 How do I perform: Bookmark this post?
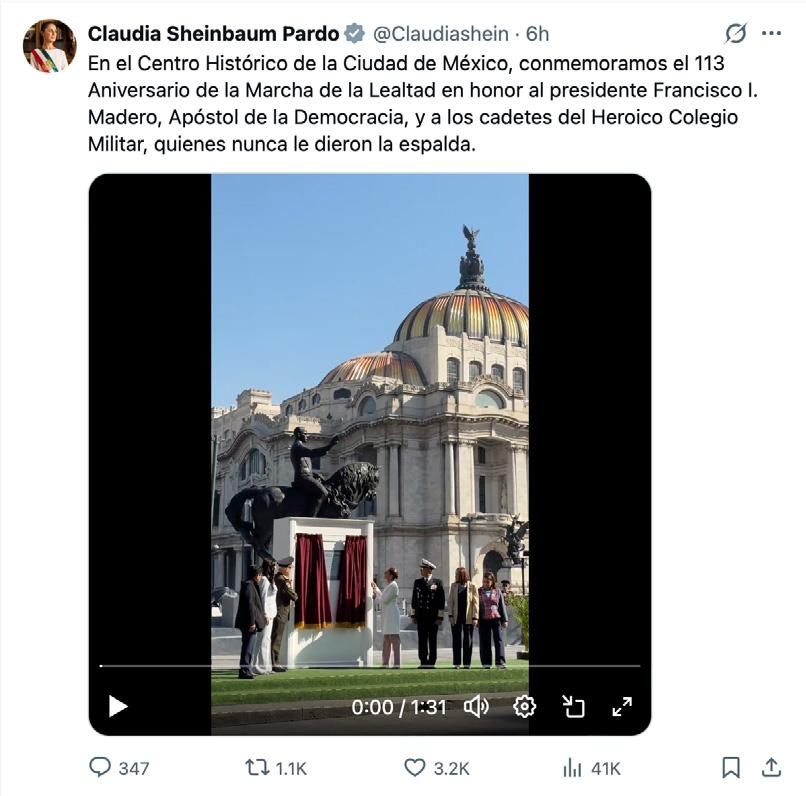[x=731, y=768]
